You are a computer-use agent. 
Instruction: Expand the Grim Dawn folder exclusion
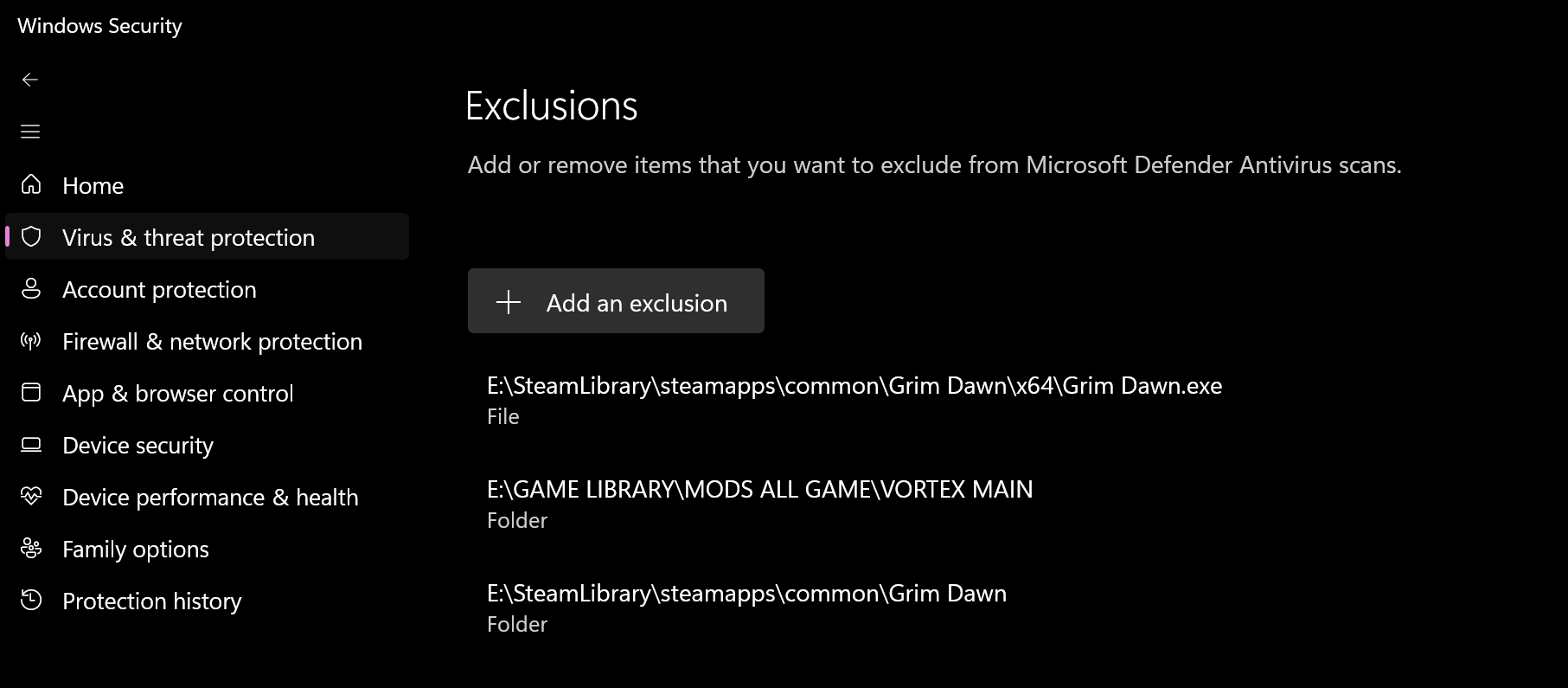[746, 608]
